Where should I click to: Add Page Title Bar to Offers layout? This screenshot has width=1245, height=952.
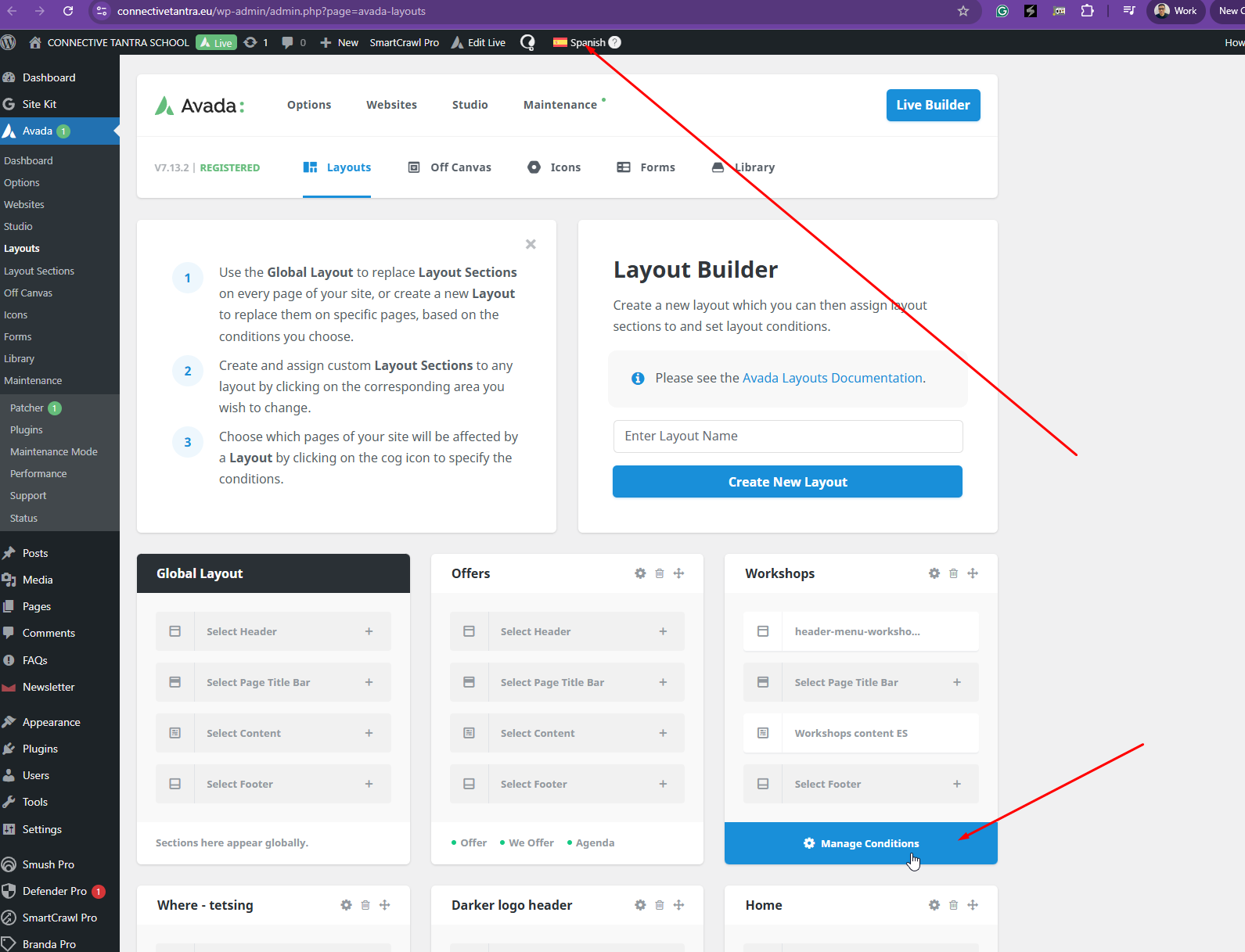(x=663, y=682)
